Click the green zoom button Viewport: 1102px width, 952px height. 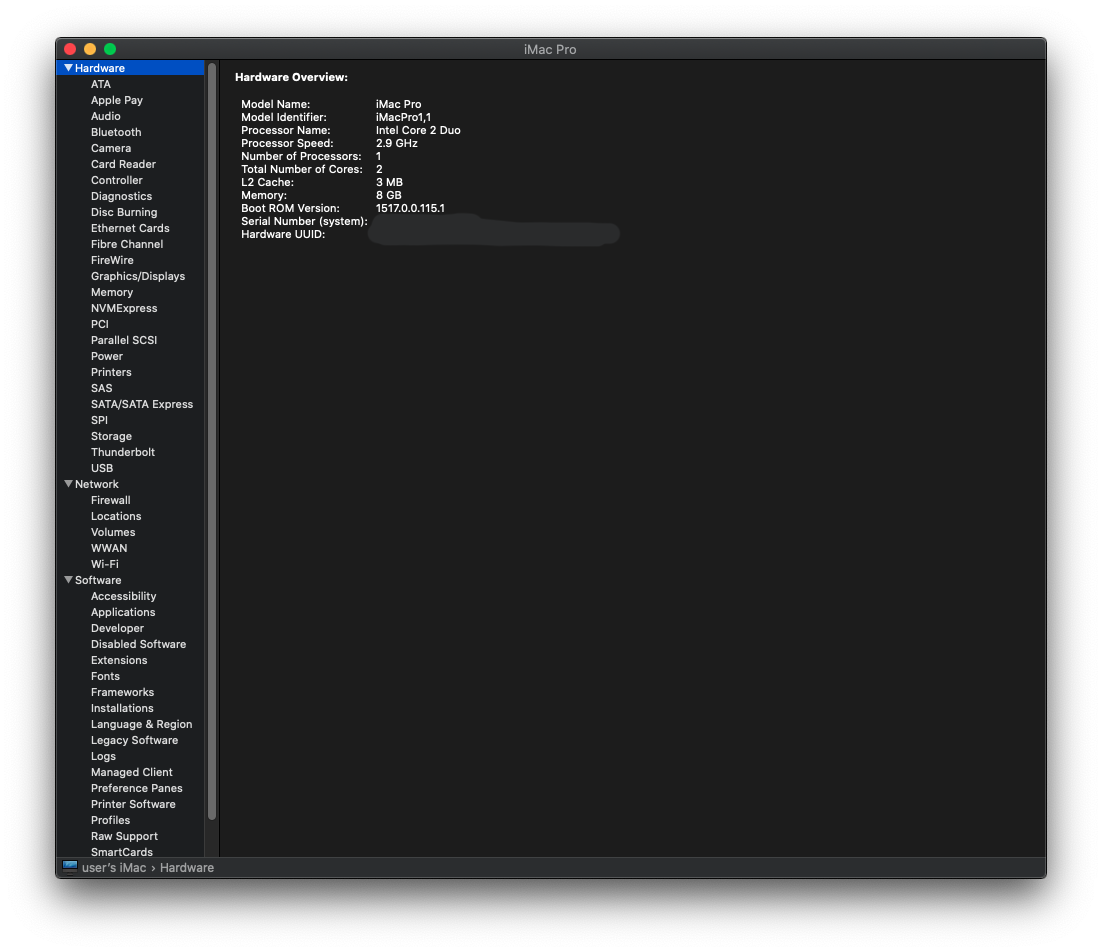click(x=110, y=49)
